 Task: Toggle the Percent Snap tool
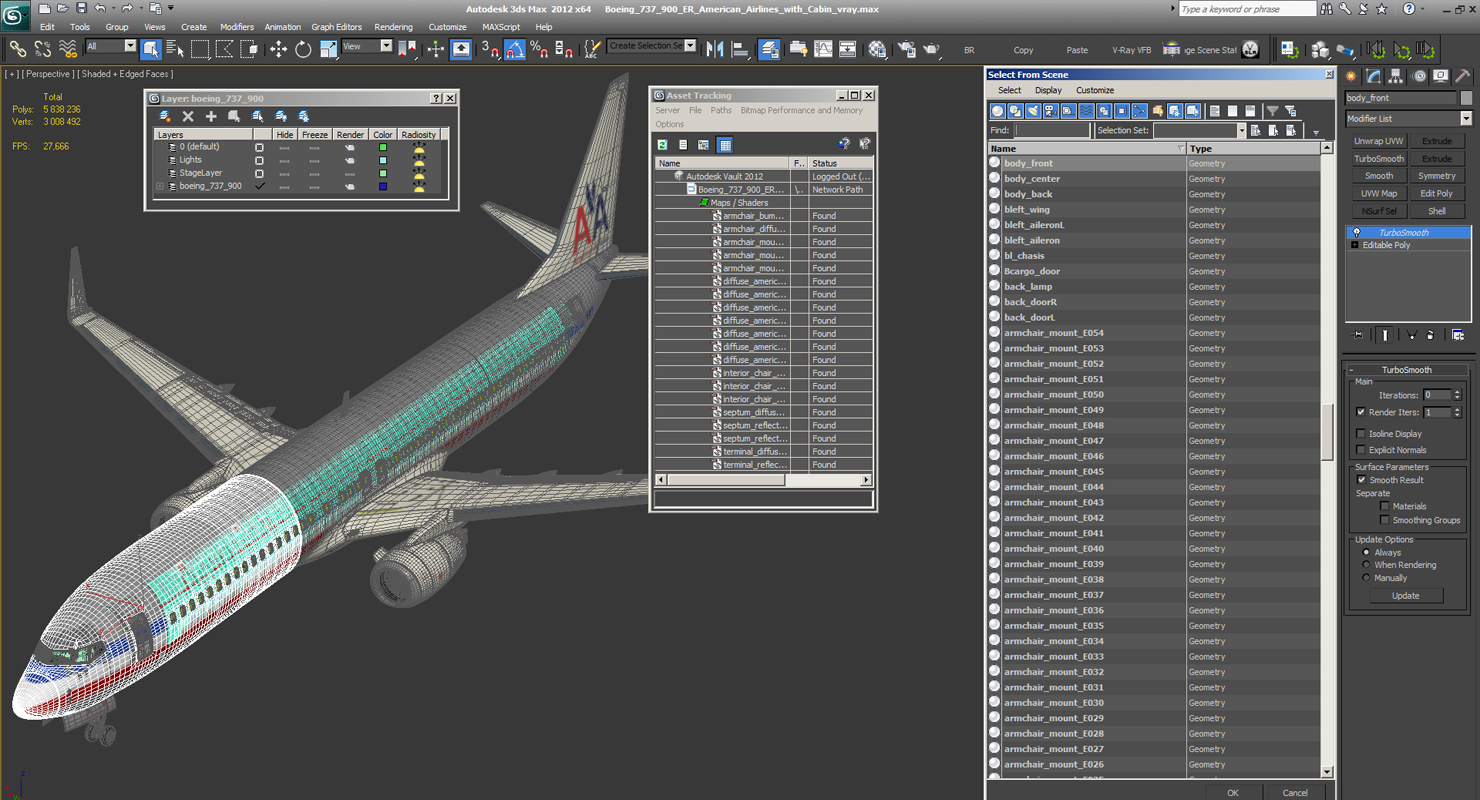click(539, 49)
